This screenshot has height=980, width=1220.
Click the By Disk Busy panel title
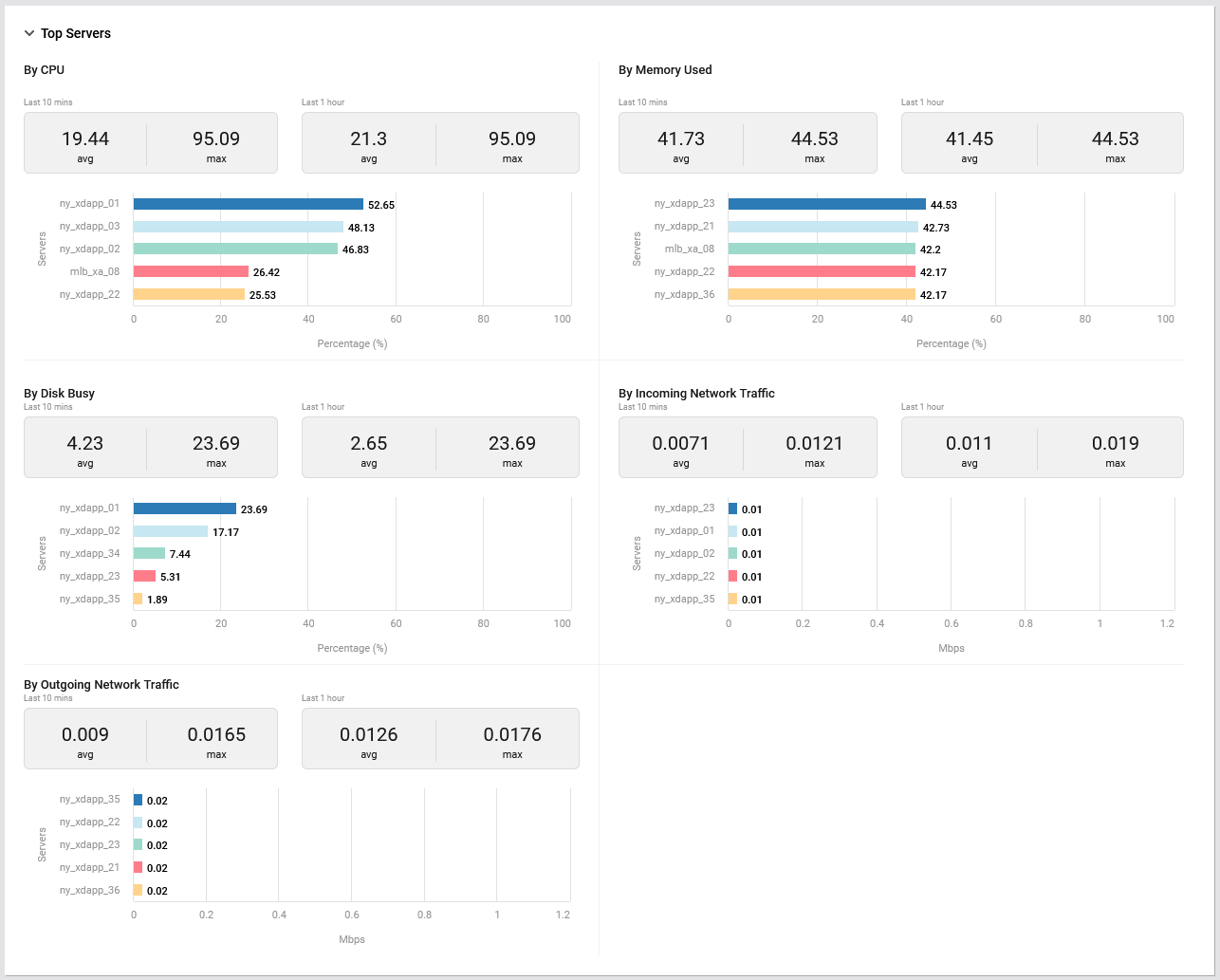click(x=59, y=393)
